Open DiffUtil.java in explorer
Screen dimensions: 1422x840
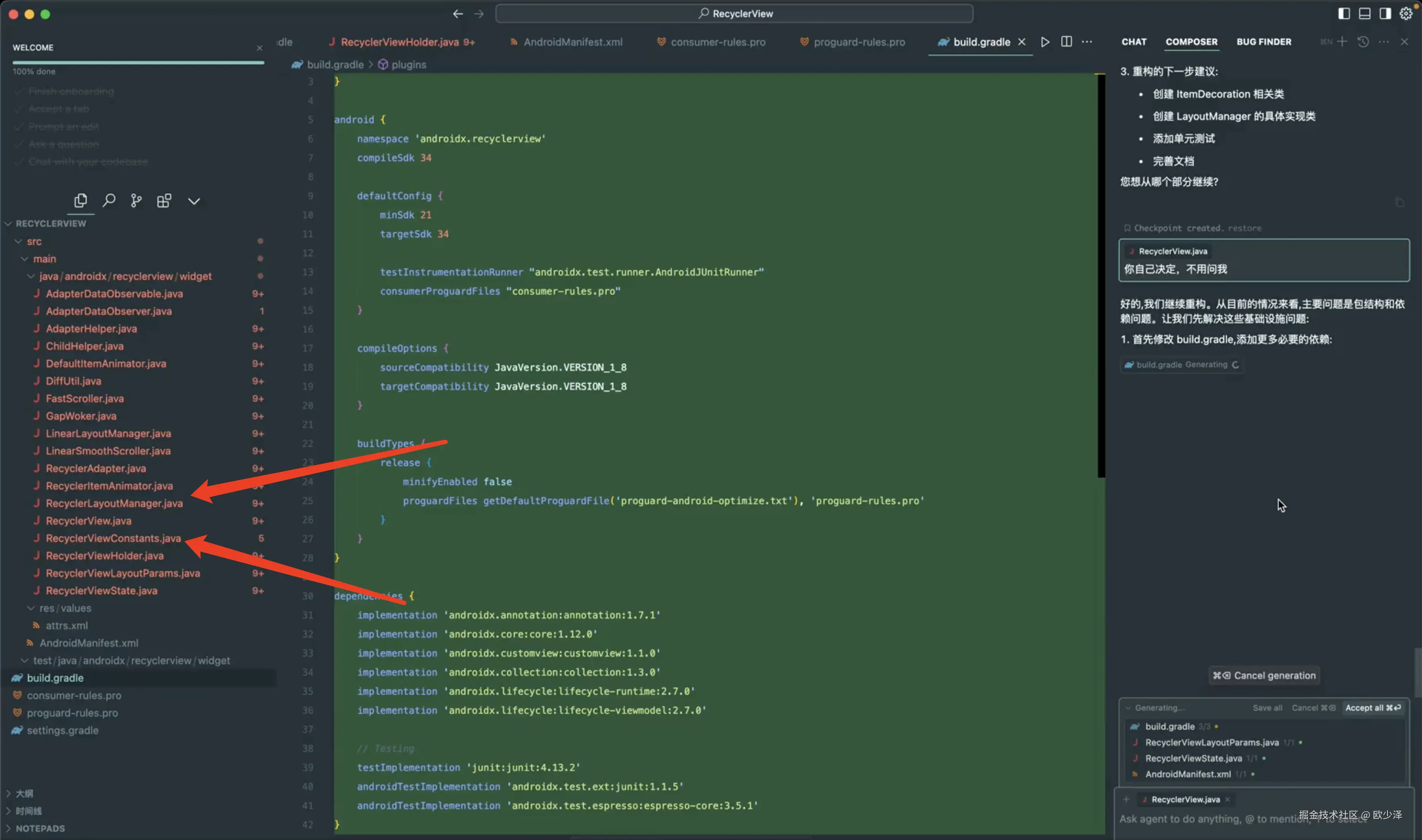coord(73,381)
